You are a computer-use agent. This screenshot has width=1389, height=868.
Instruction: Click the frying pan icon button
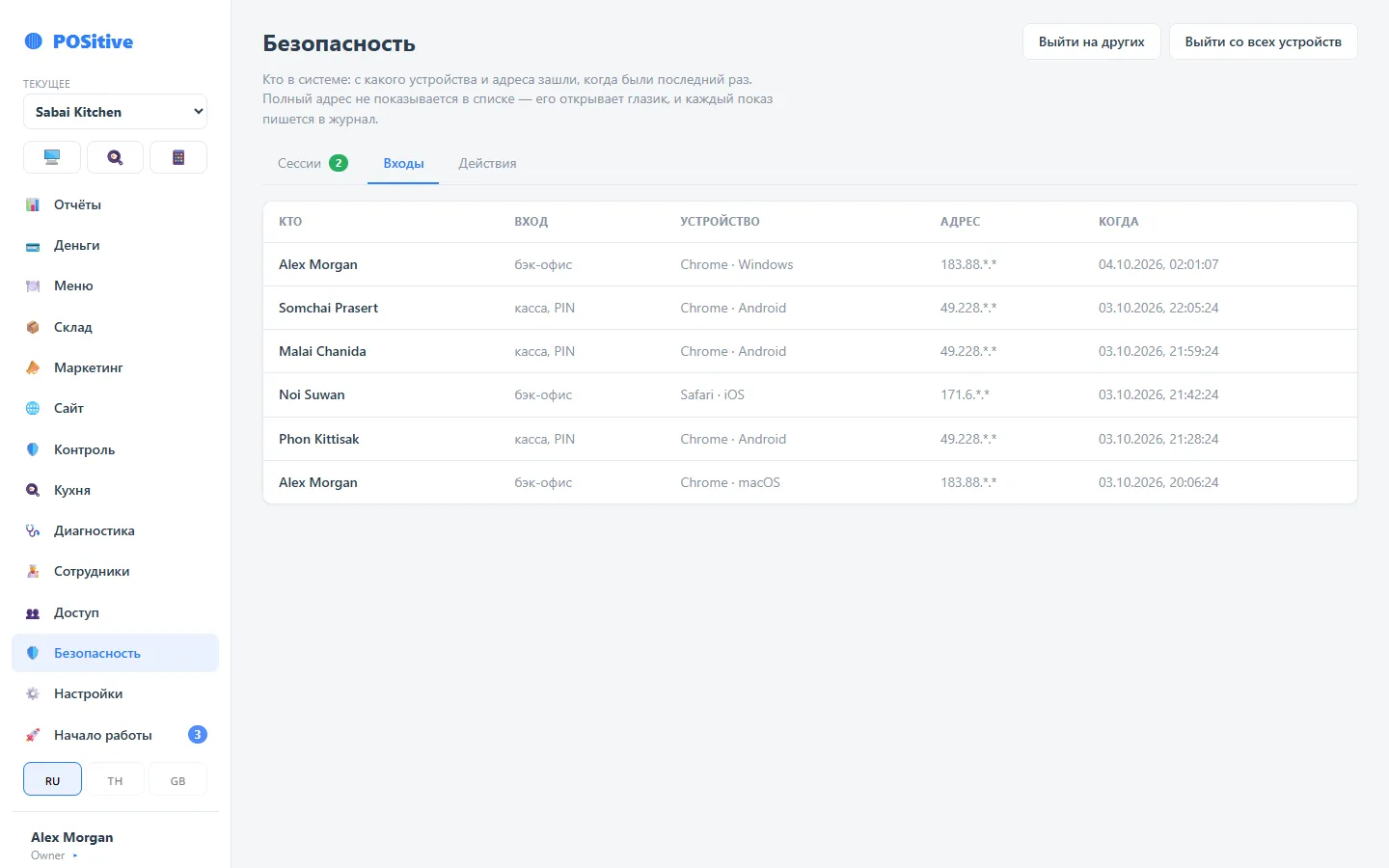point(115,157)
